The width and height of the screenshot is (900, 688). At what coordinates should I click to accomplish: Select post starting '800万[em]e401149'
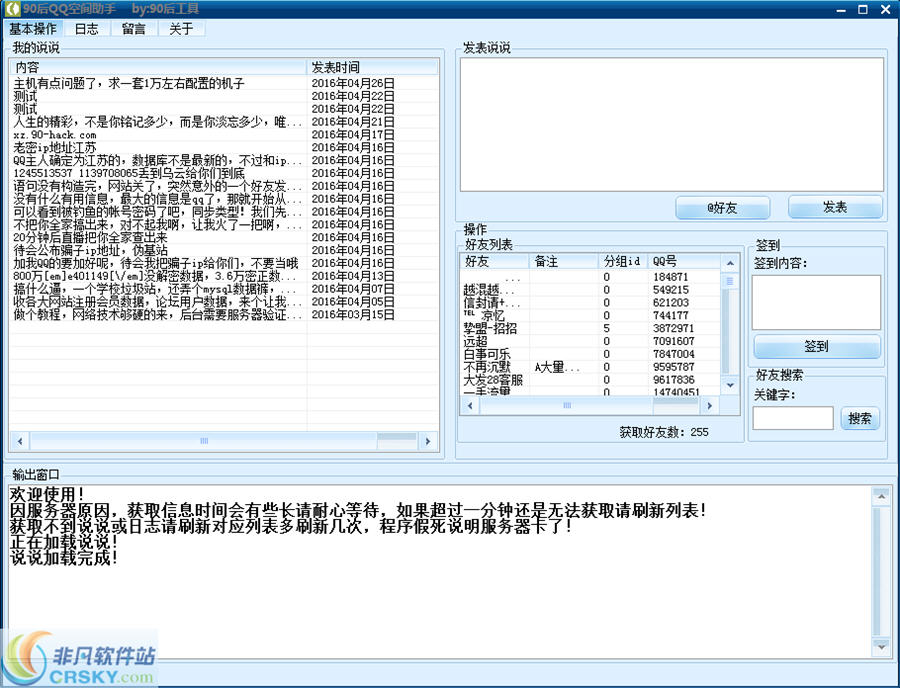coord(155,276)
